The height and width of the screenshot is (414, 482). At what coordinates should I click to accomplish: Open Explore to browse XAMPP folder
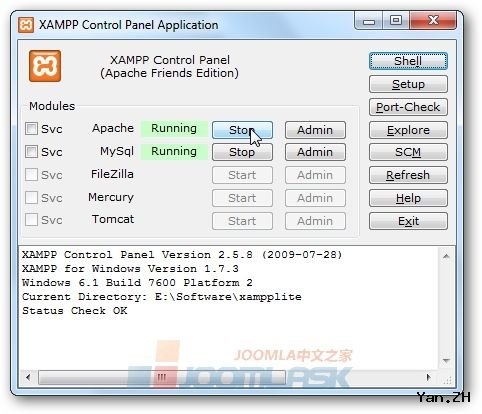(x=408, y=130)
